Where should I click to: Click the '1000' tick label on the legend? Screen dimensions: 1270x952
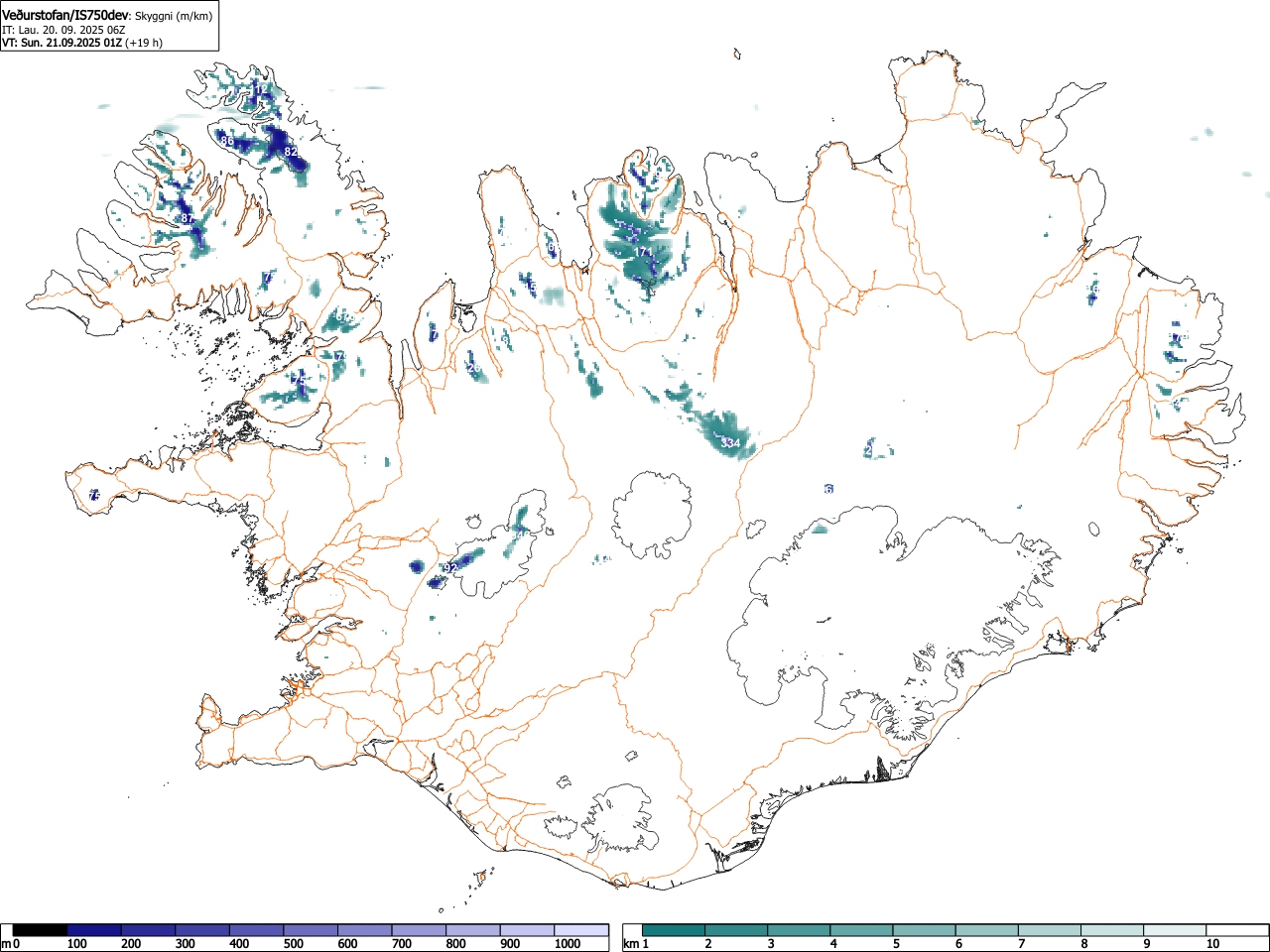click(568, 944)
